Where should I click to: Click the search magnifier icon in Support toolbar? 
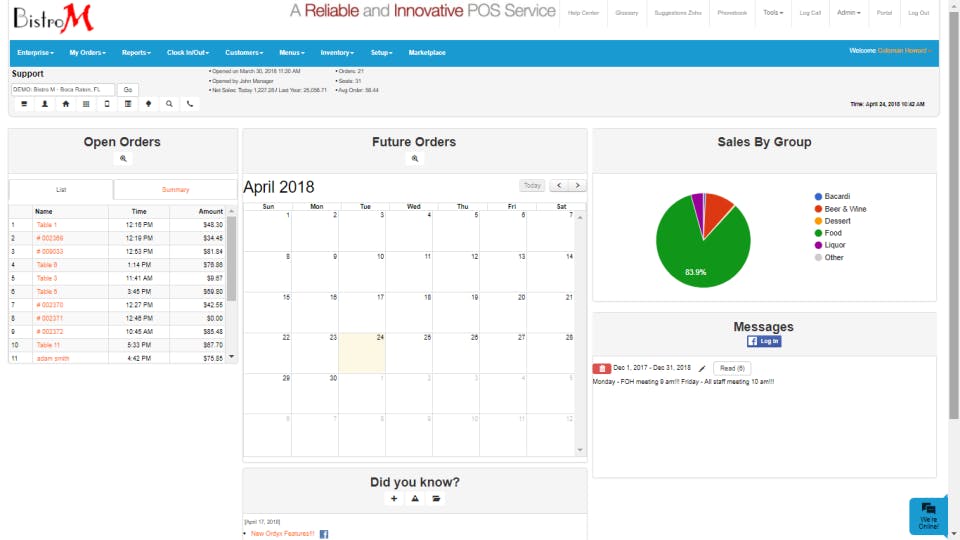point(169,104)
